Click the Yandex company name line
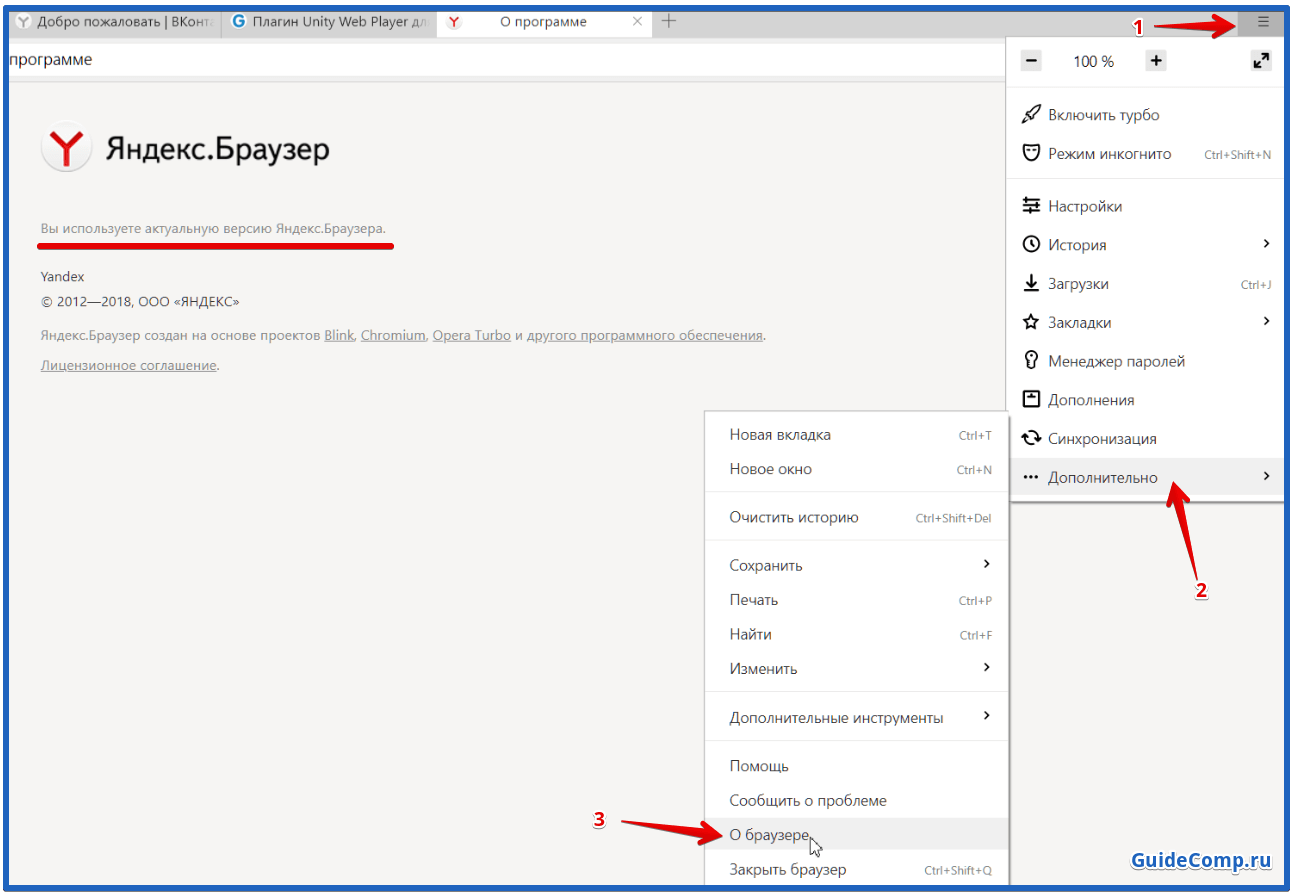 click(x=62, y=276)
